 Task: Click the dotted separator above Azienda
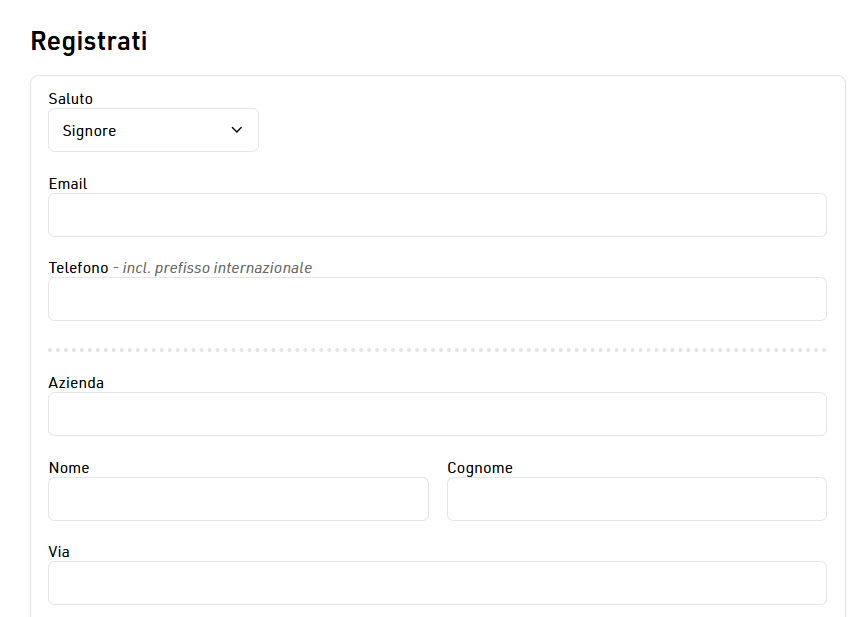(437, 350)
